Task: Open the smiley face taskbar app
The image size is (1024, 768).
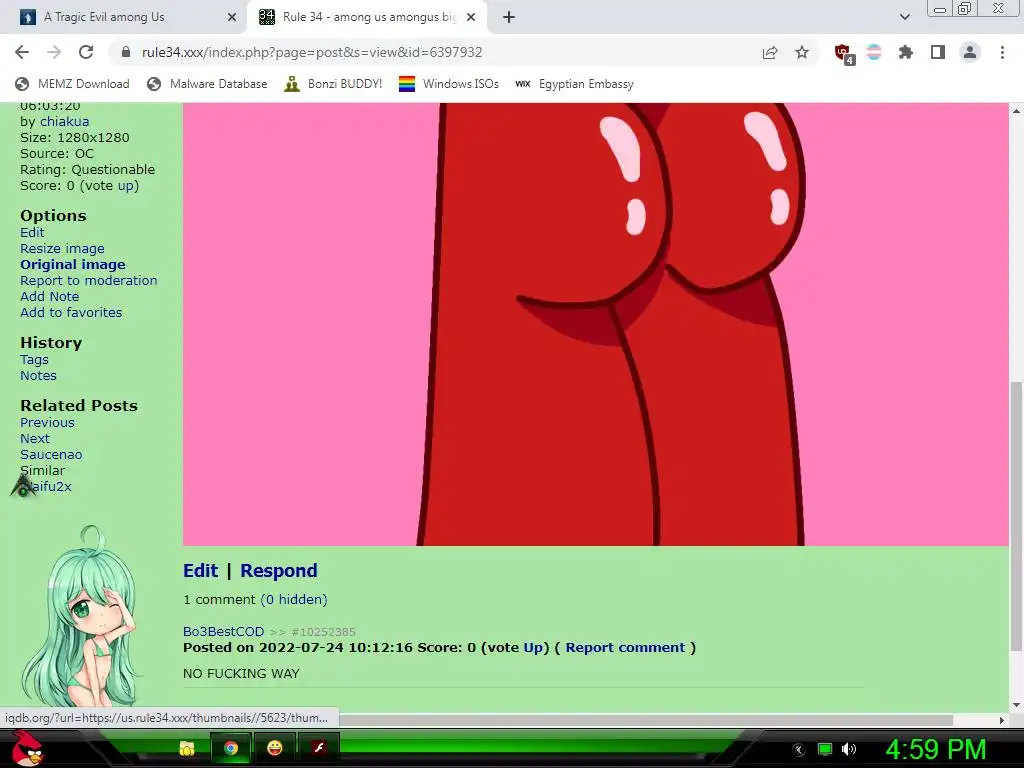Action: (x=275, y=748)
